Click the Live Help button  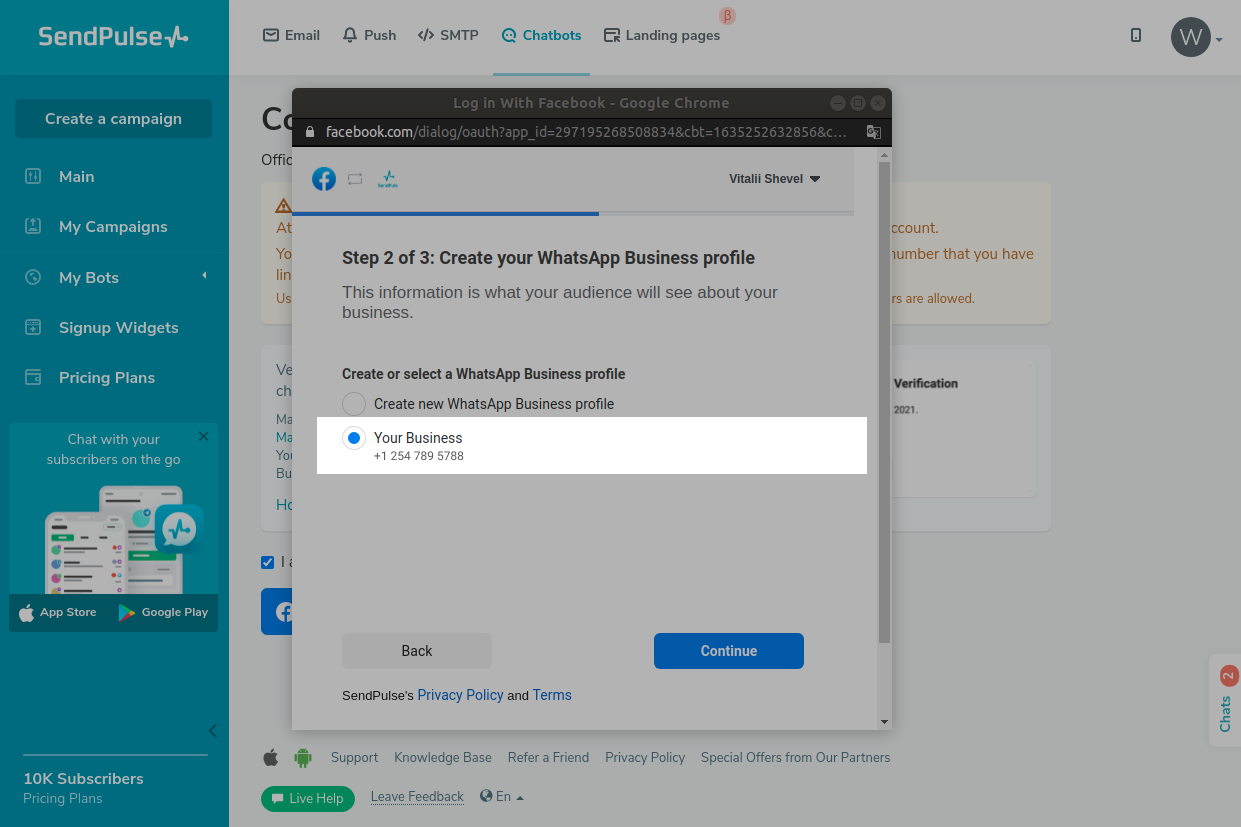(308, 798)
